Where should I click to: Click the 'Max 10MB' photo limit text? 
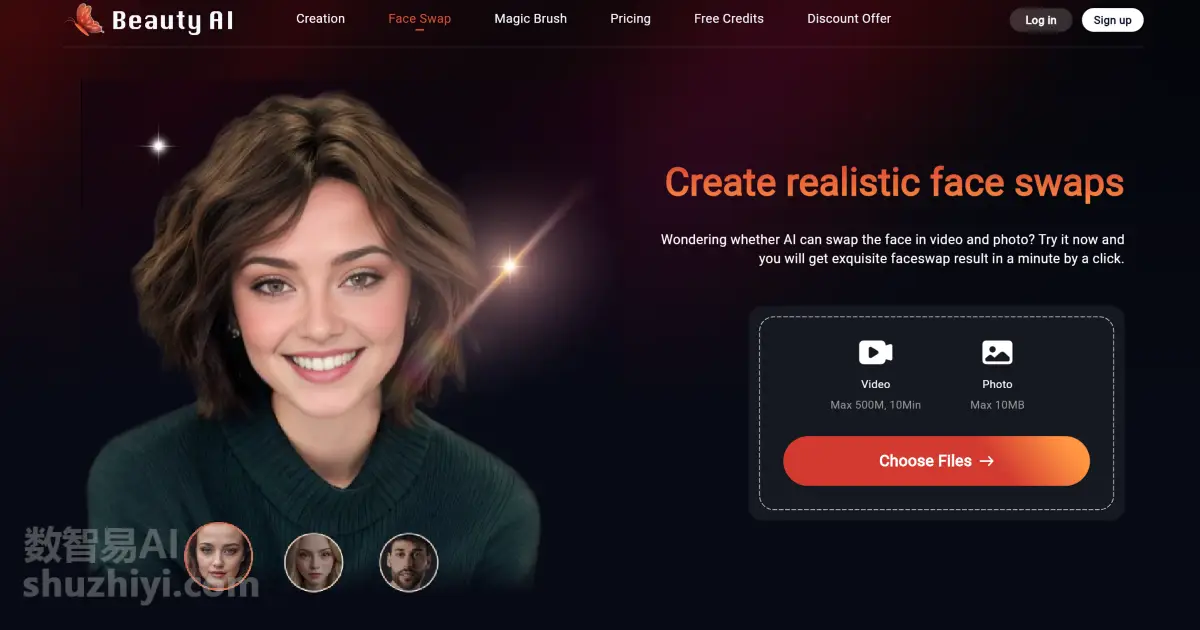pyautogui.click(x=997, y=405)
